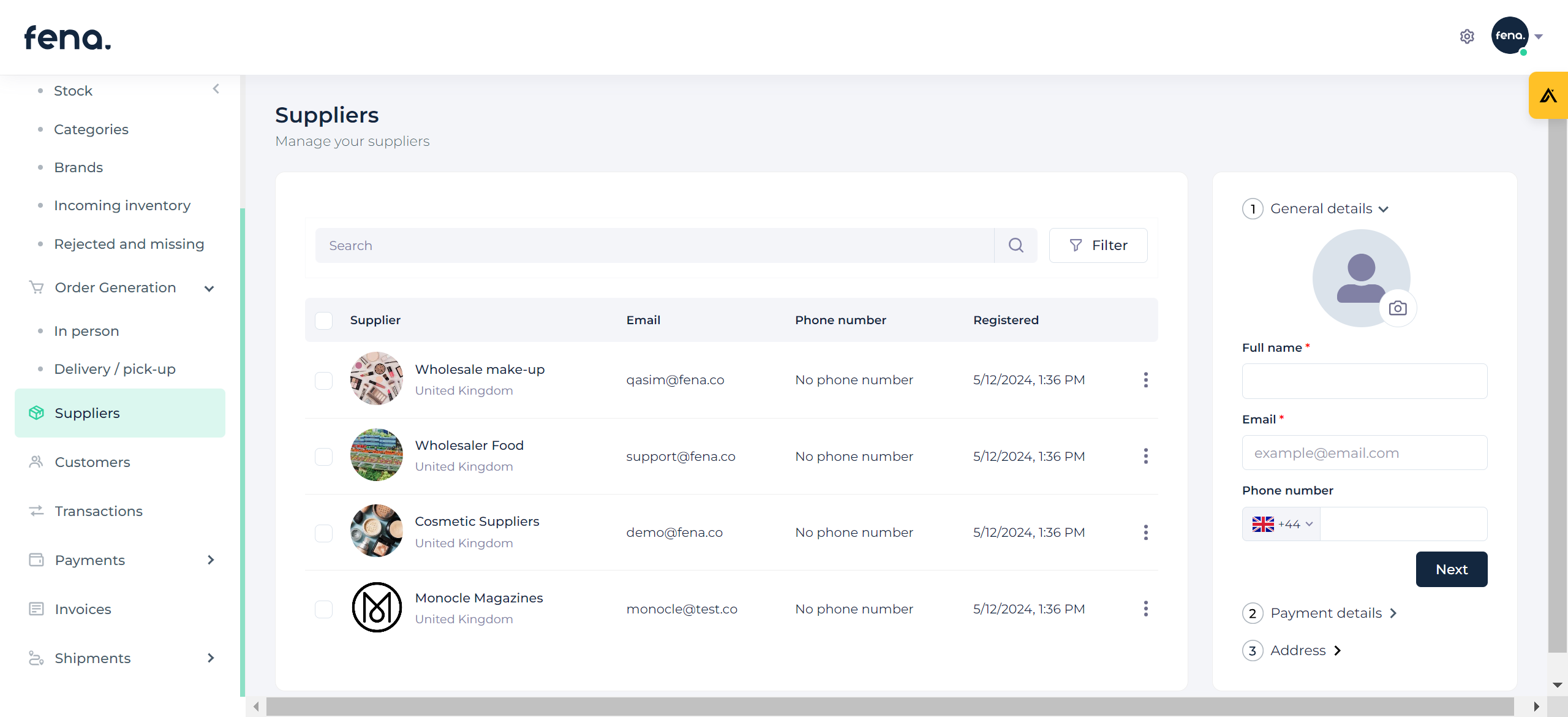Click into the Full name field

pos(1364,381)
